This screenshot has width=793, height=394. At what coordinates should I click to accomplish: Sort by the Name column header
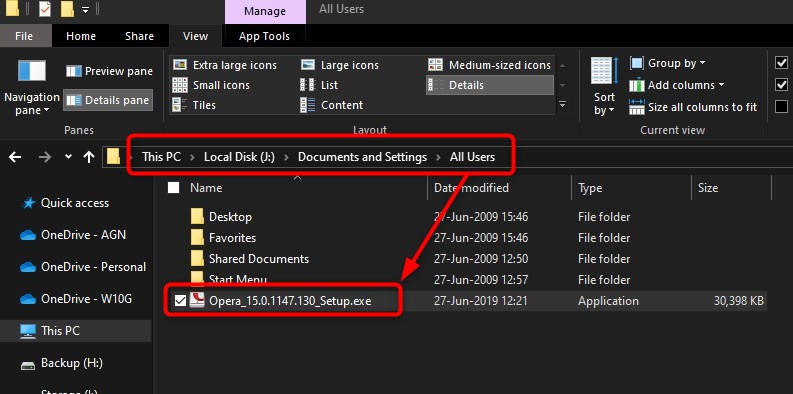click(206, 188)
